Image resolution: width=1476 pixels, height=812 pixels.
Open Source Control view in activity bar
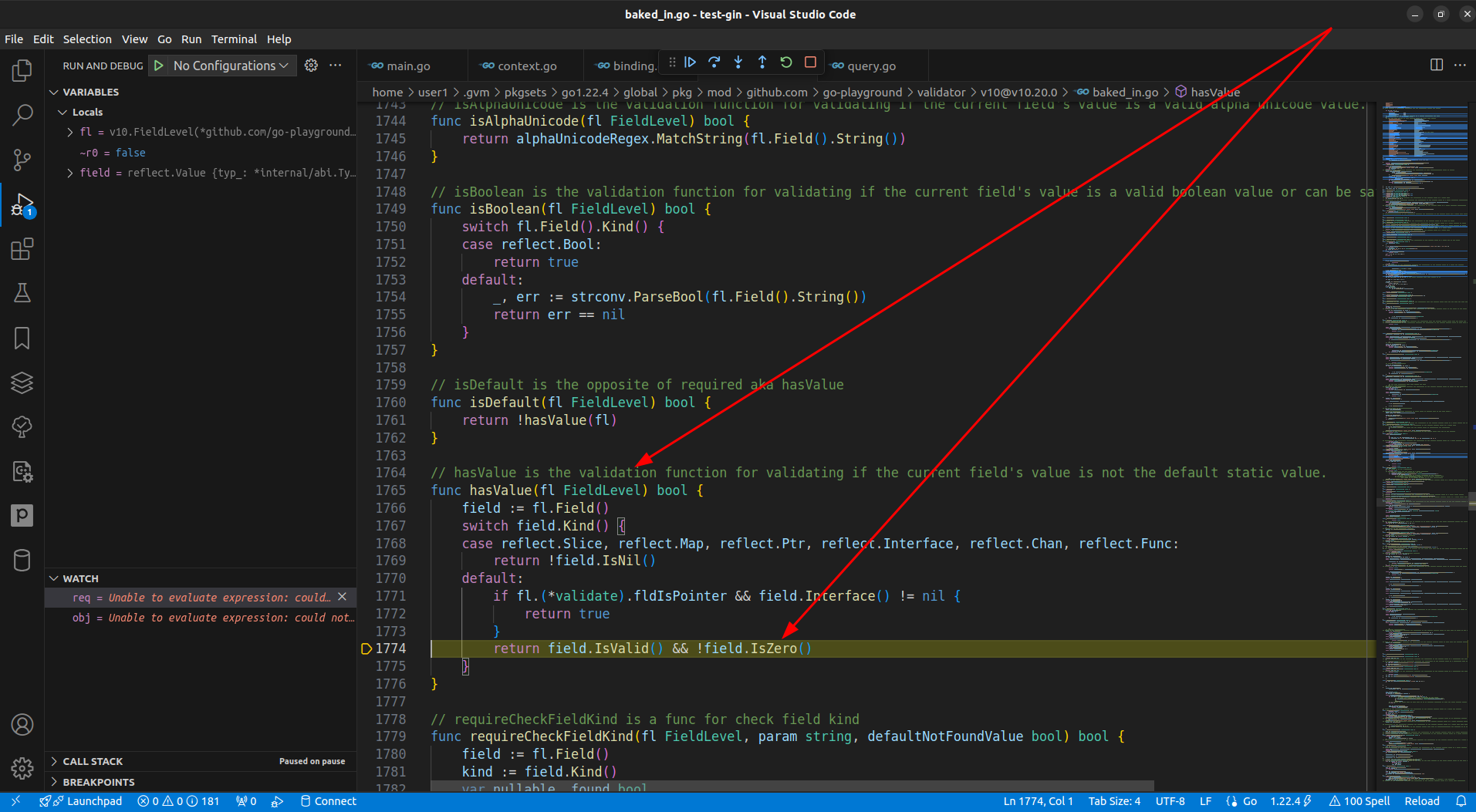click(x=22, y=160)
